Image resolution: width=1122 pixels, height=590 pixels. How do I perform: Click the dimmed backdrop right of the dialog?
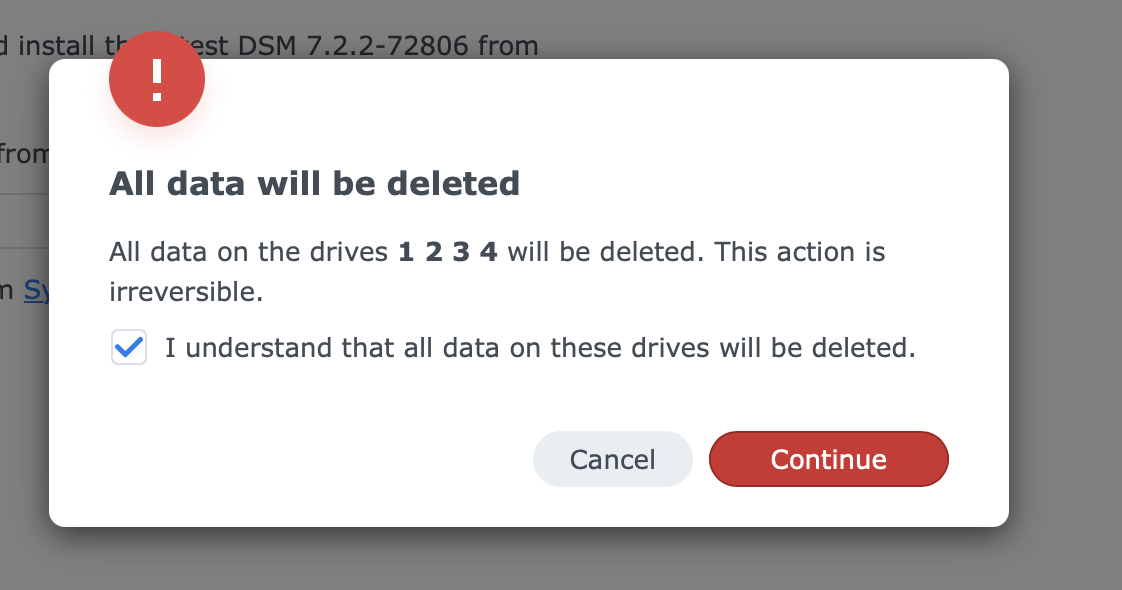coord(1065,300)
